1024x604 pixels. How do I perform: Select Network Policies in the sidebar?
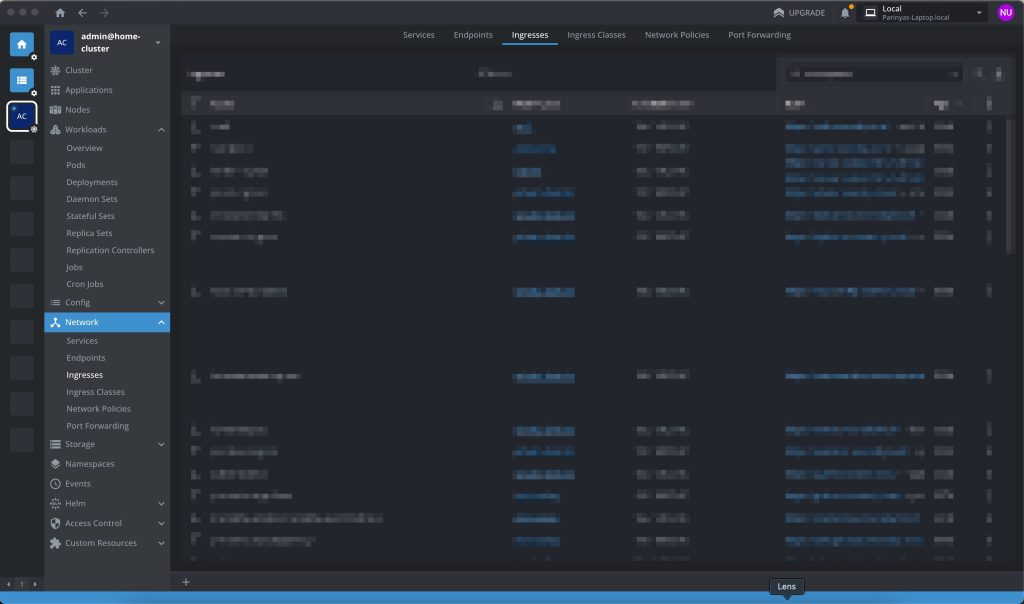[x=98, y=409]
